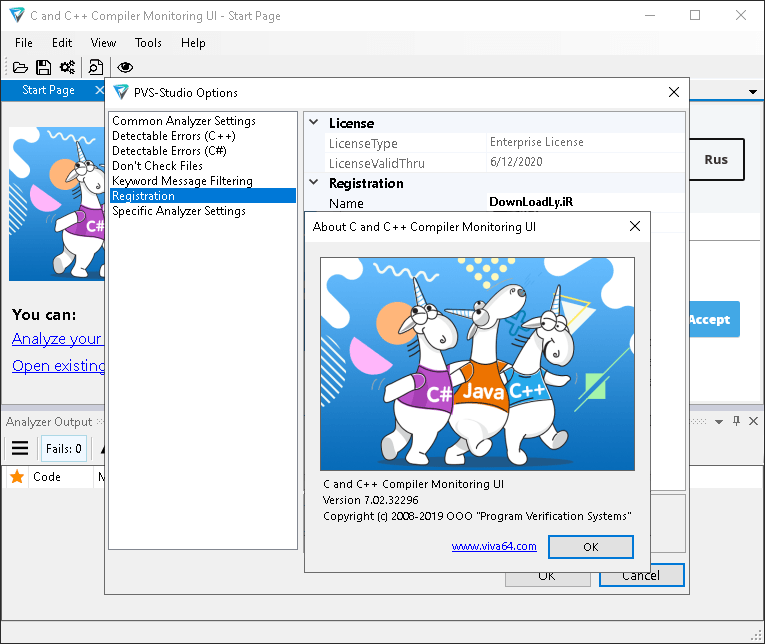The image size is (765, 644).
Task: Close the About dialog with X
Action: click(634, 226)
